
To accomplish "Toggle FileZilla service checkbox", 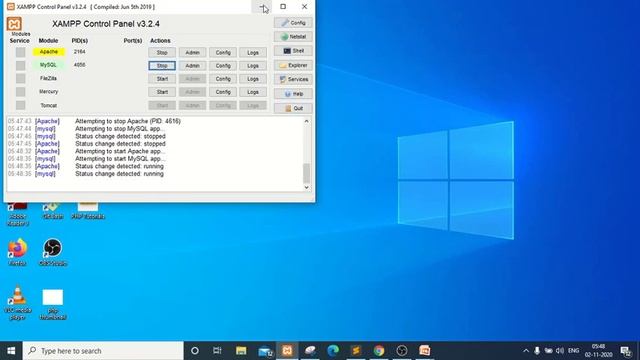I will point(20,78).
